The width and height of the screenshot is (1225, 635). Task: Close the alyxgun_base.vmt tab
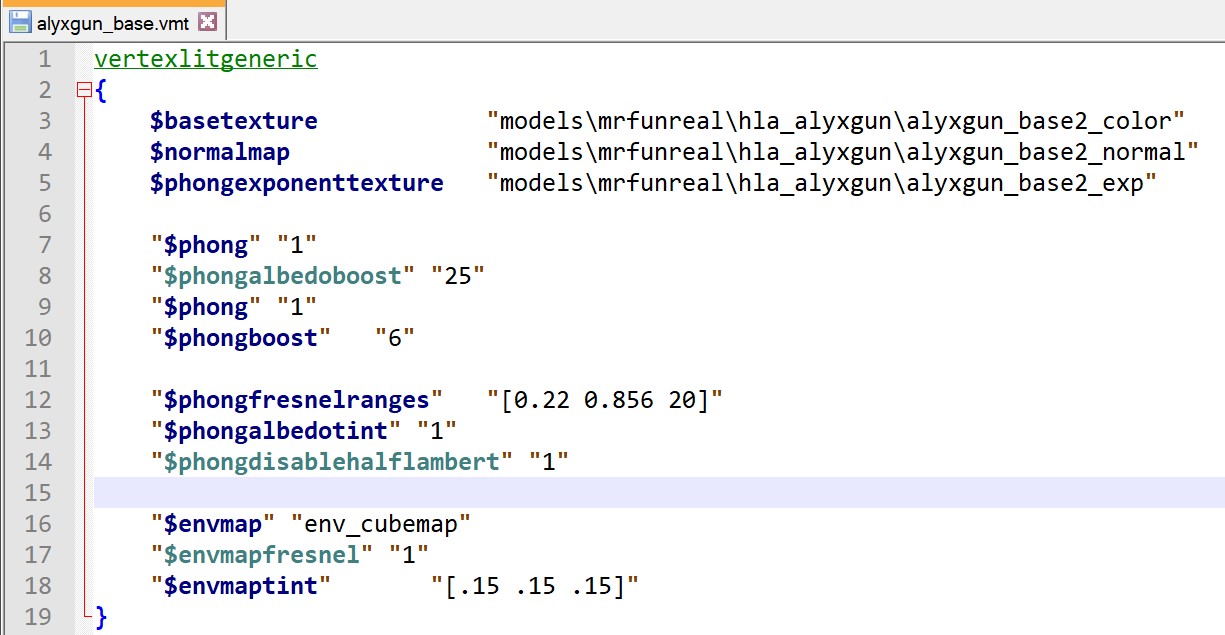207,21
